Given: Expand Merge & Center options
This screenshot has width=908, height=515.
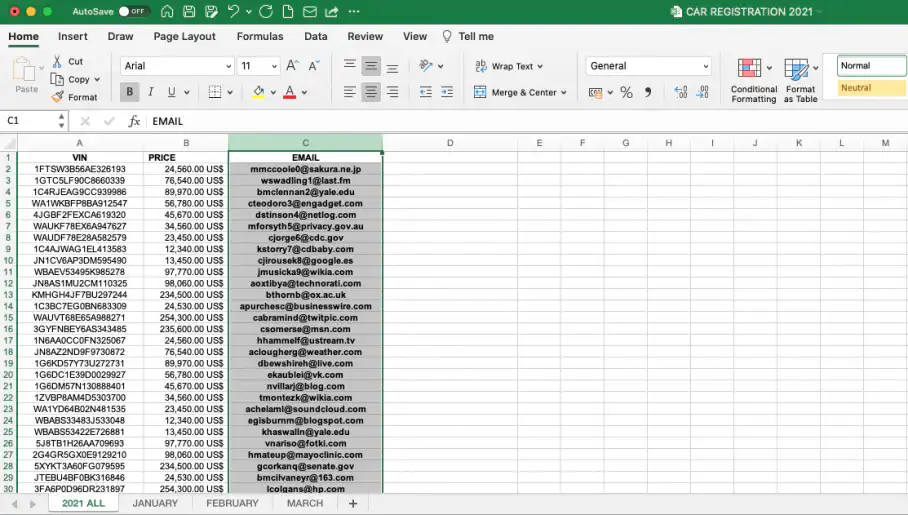Looking at the screenshot, I should [563, 92].
